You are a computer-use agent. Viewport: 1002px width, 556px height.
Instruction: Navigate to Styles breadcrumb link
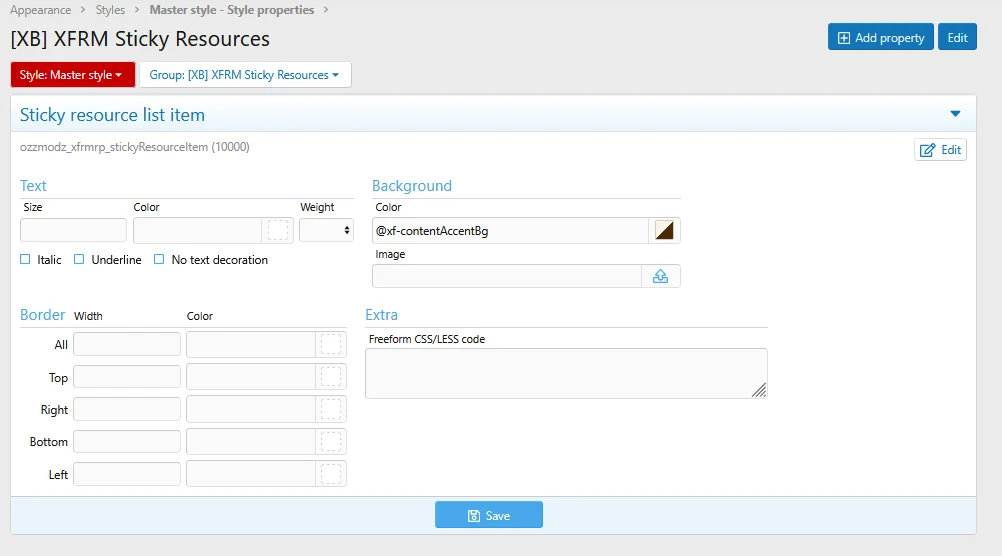coord(110,10)
